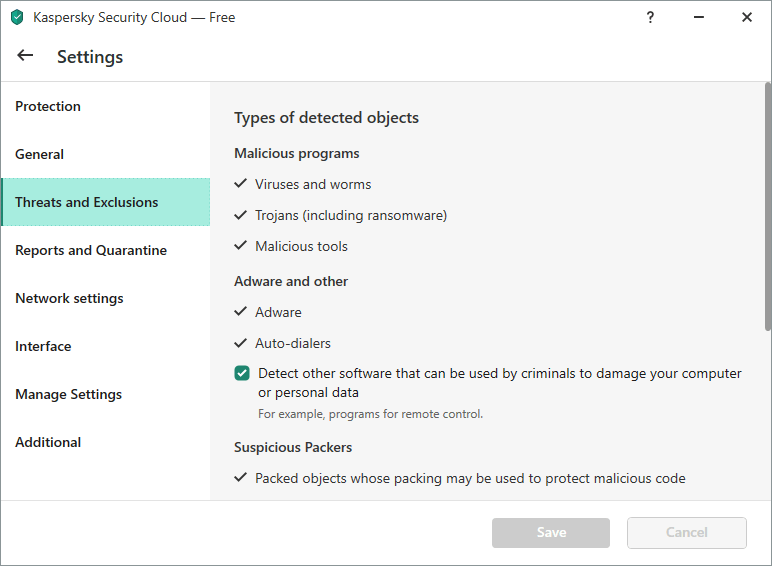Image resolution: width=772 pixels, height=566 pixels.
Task: Click checkmark beside Packed objects
Action: 240,477
